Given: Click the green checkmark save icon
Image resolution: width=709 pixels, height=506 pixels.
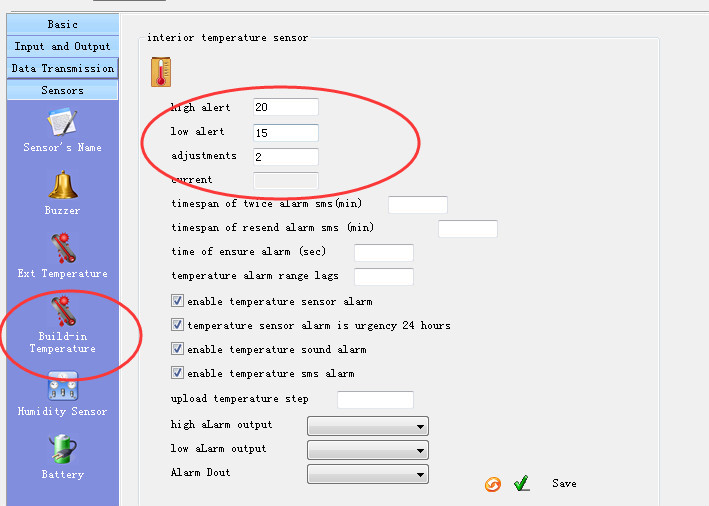Looking at the screenshot, I should 521,484.
